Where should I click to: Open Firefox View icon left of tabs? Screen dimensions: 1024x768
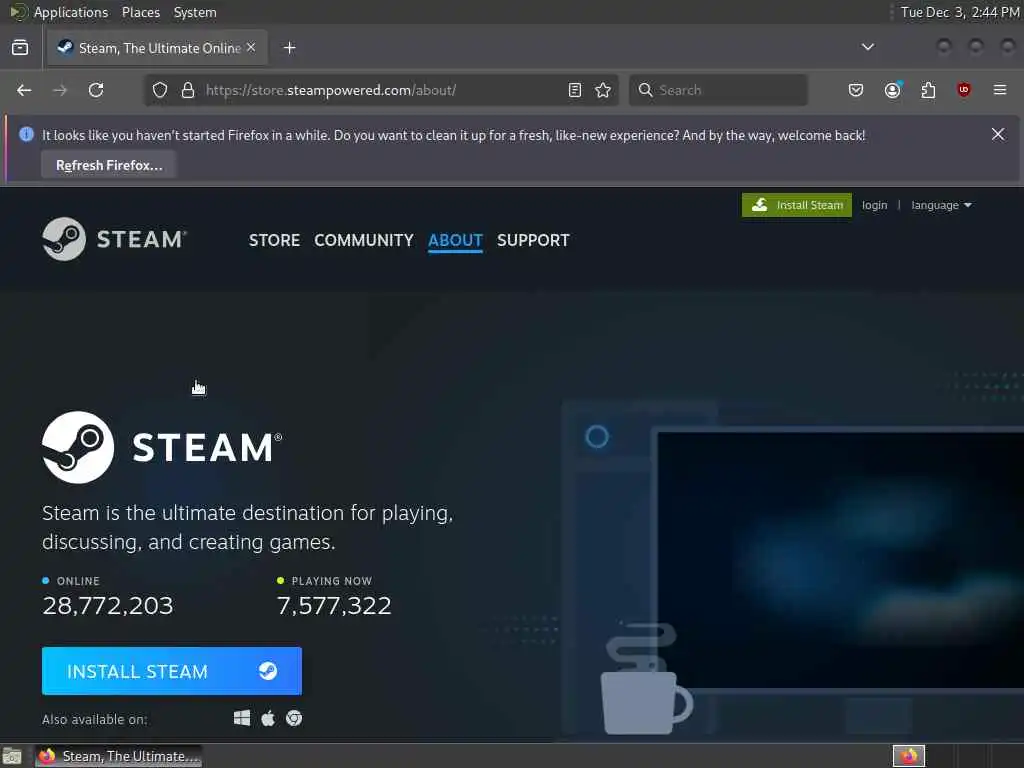pyautogui.click(x=20, y=48)
